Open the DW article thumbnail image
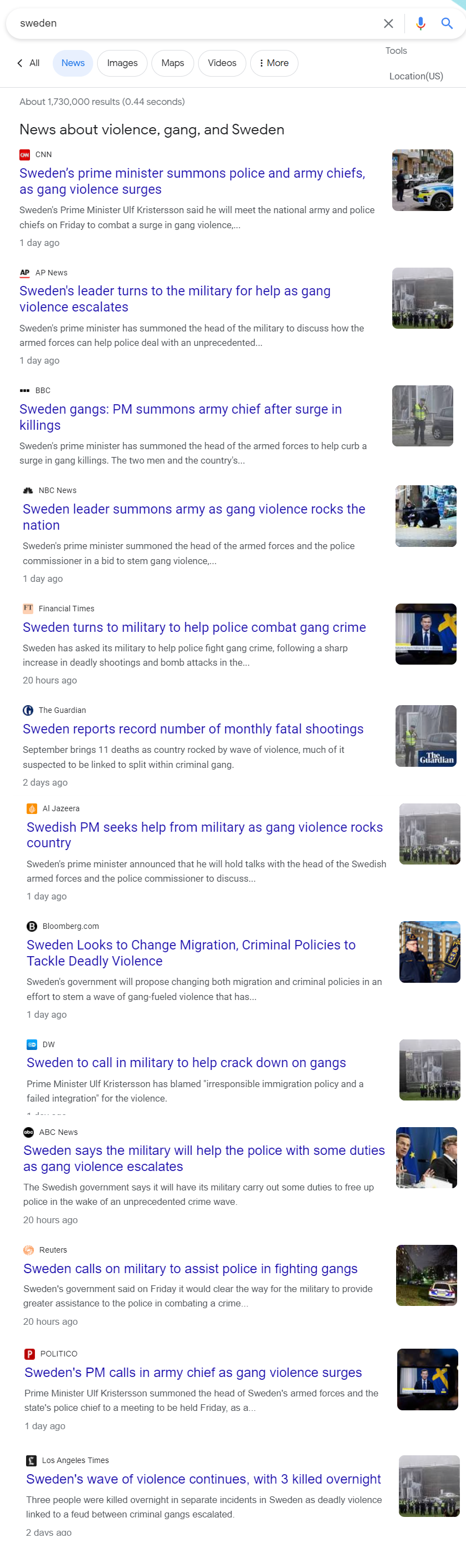This screenshot has height=1568, width=466. pyautogui.click(x=429, y=1069)
